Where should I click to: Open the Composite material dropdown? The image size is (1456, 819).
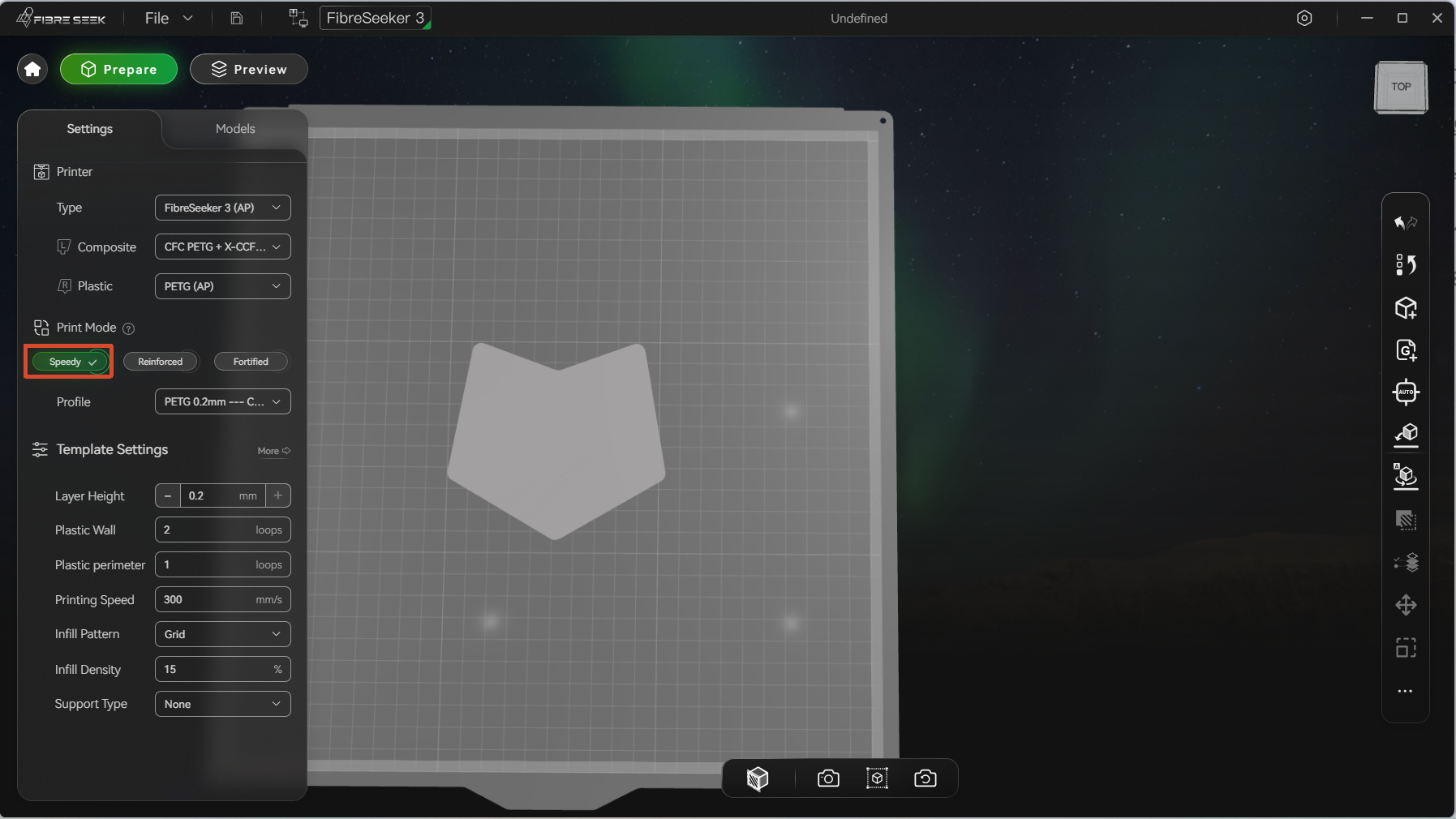223,247
